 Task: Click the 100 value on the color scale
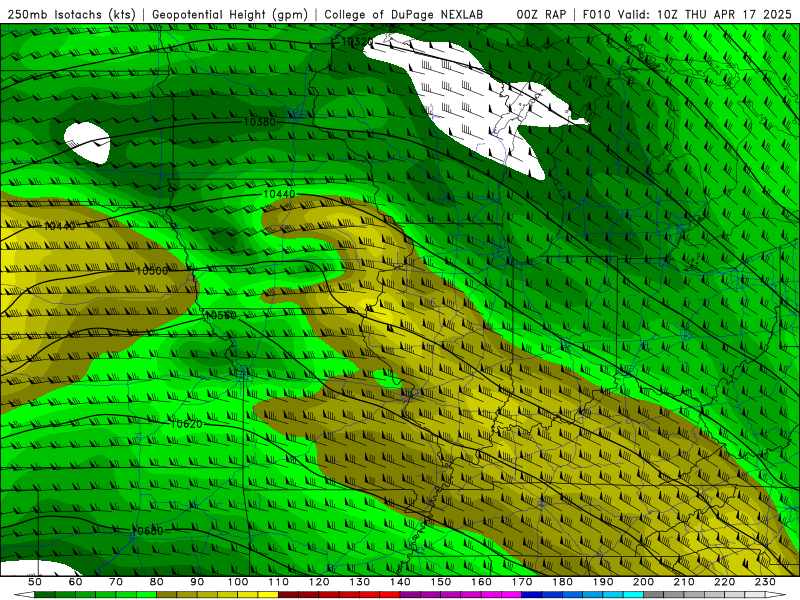click(x=238, y=582)
